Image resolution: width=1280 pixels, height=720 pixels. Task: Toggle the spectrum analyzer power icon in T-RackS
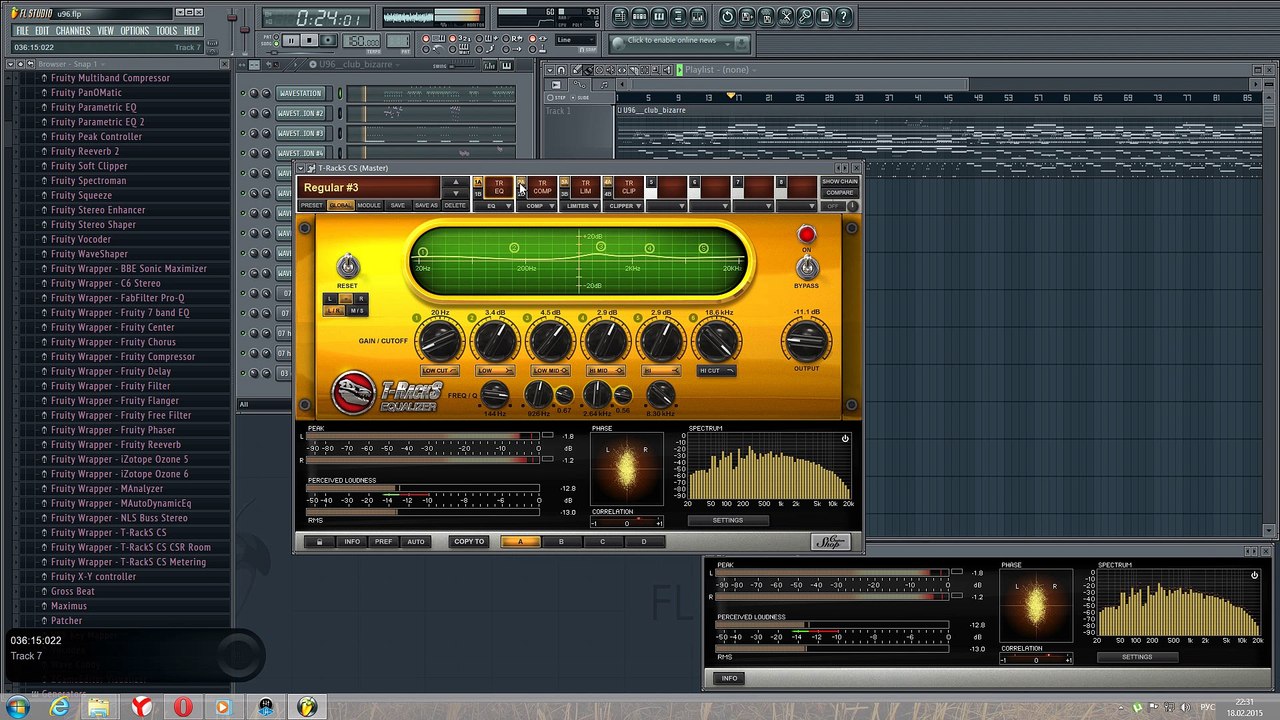click(x=845, y=438)
